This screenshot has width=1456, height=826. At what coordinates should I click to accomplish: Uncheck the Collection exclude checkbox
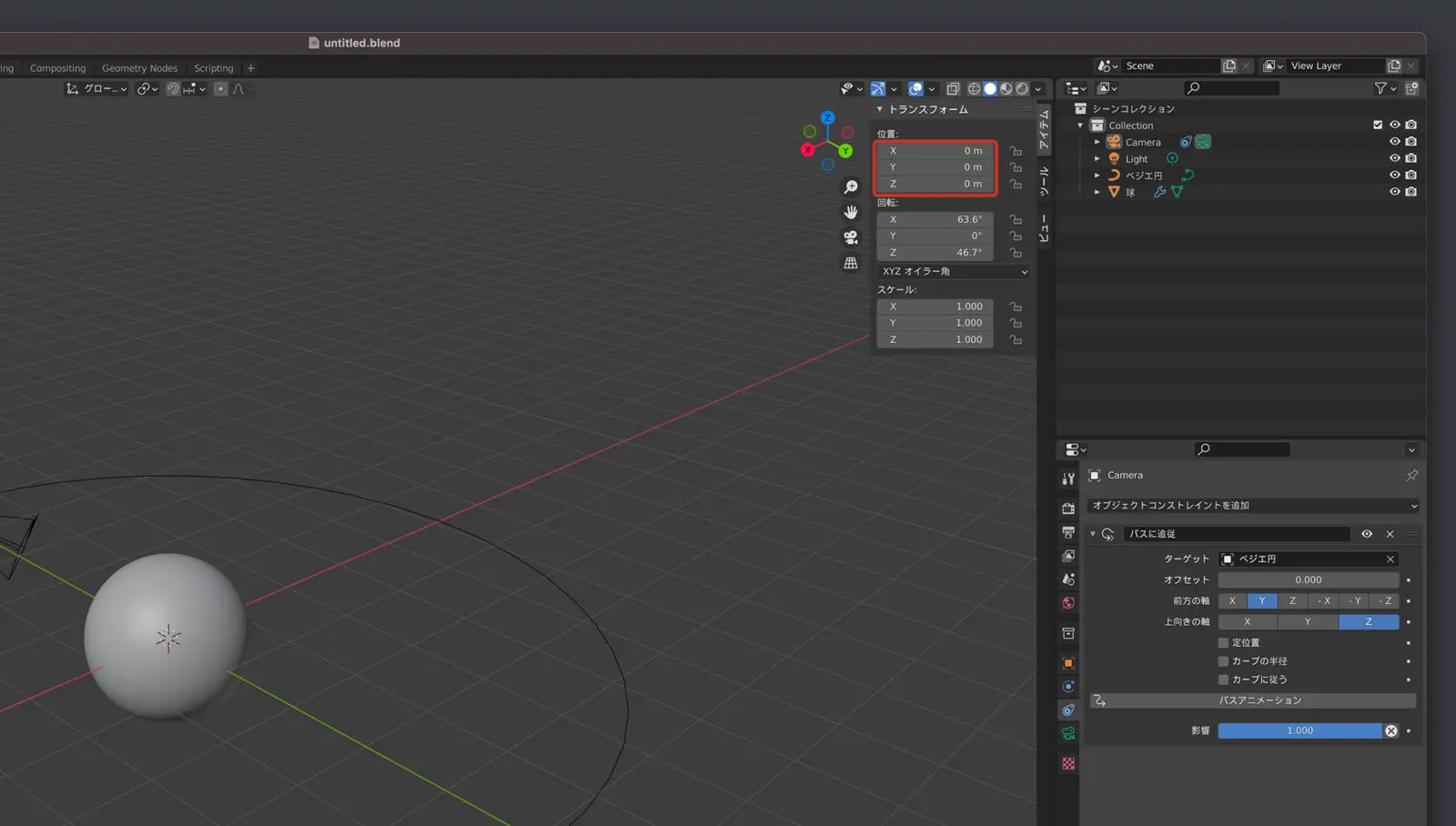click(x=1378, y=125)
